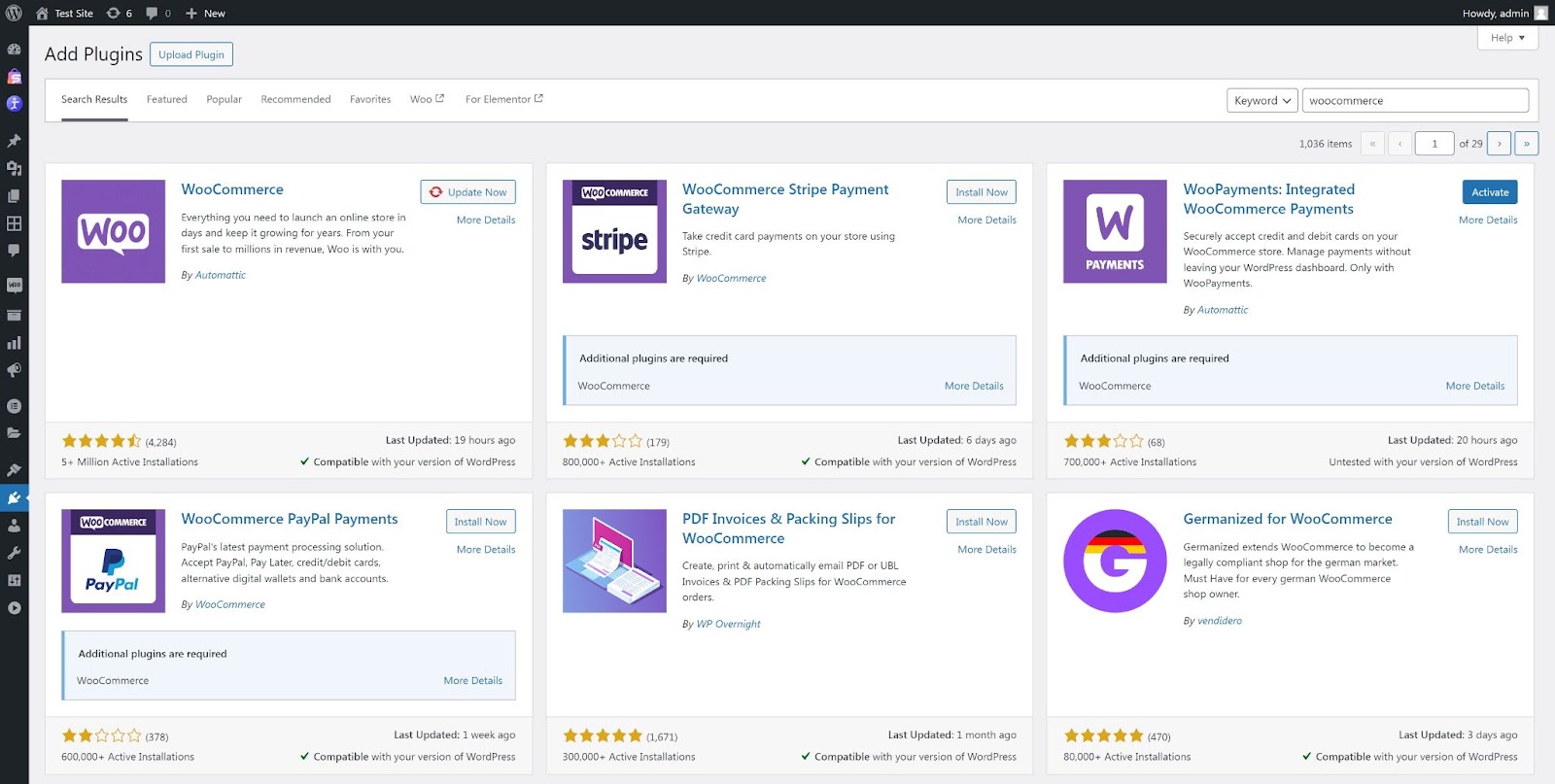
Task: Install Germanized for WooCommerce
Action: pyautogui.click(x=1482, y=522)
